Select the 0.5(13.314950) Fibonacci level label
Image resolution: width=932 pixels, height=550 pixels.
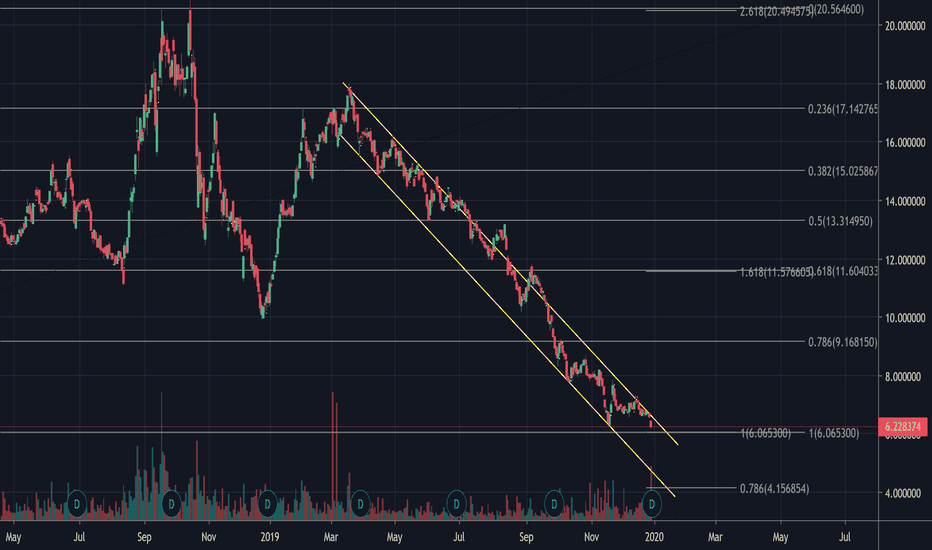tap(840, 221)
